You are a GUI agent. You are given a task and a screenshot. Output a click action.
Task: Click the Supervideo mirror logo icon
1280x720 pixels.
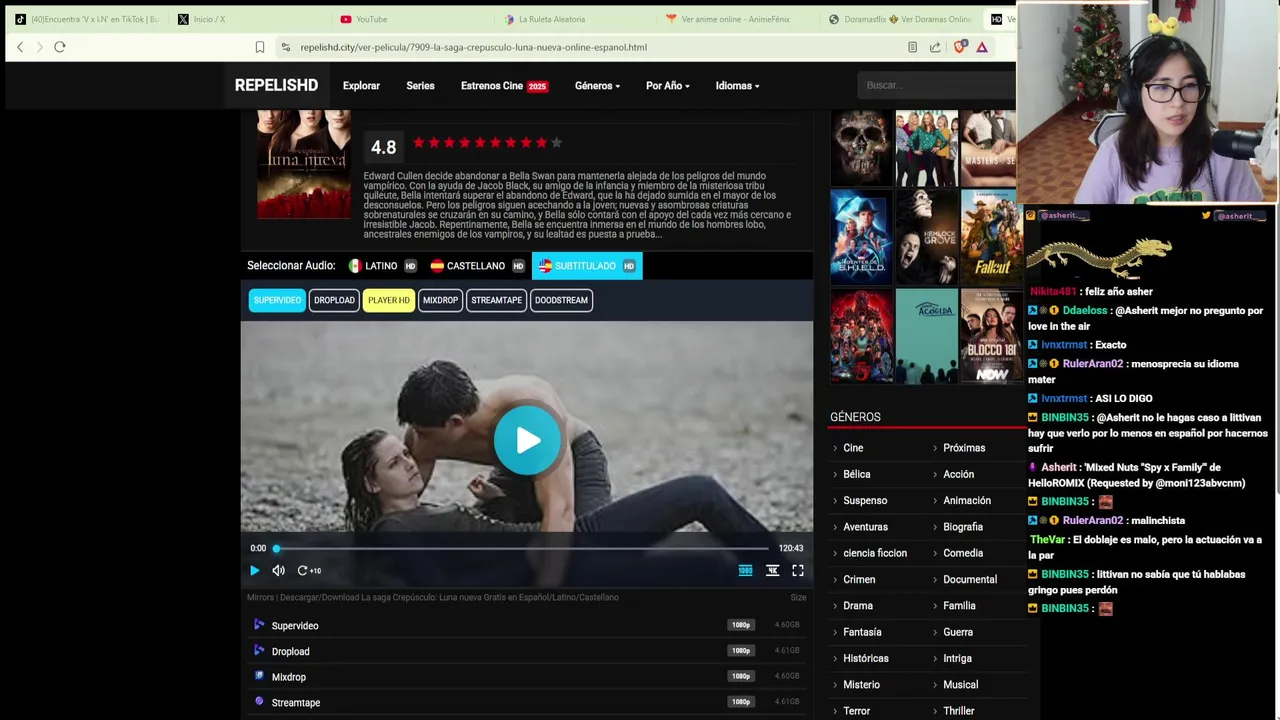pyautogui.click(x=259, y=625)
